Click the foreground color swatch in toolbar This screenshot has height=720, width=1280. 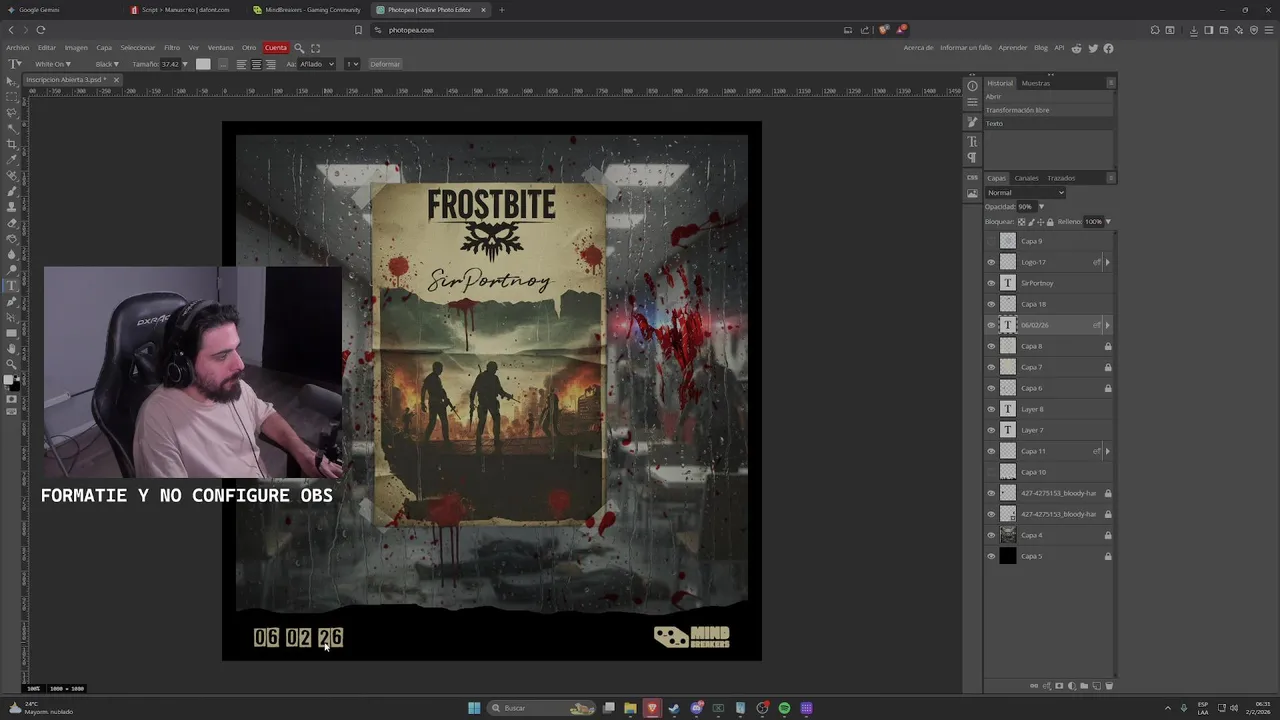coord(9,380)
